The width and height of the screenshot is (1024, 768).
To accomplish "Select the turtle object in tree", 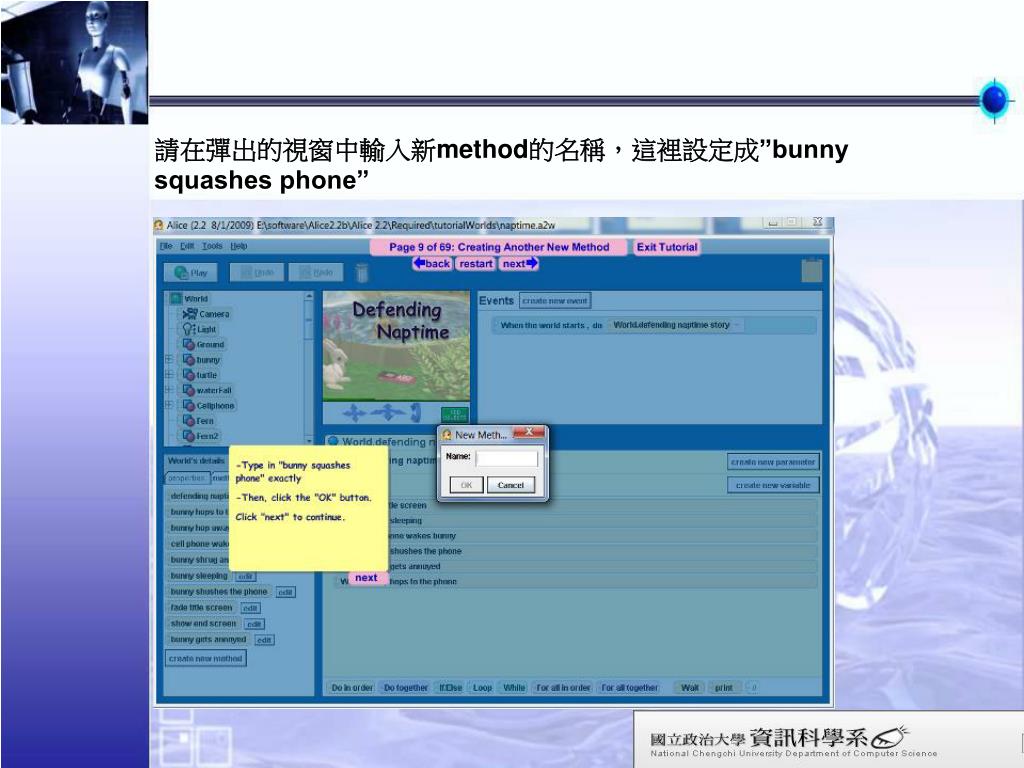I will 200,375.
